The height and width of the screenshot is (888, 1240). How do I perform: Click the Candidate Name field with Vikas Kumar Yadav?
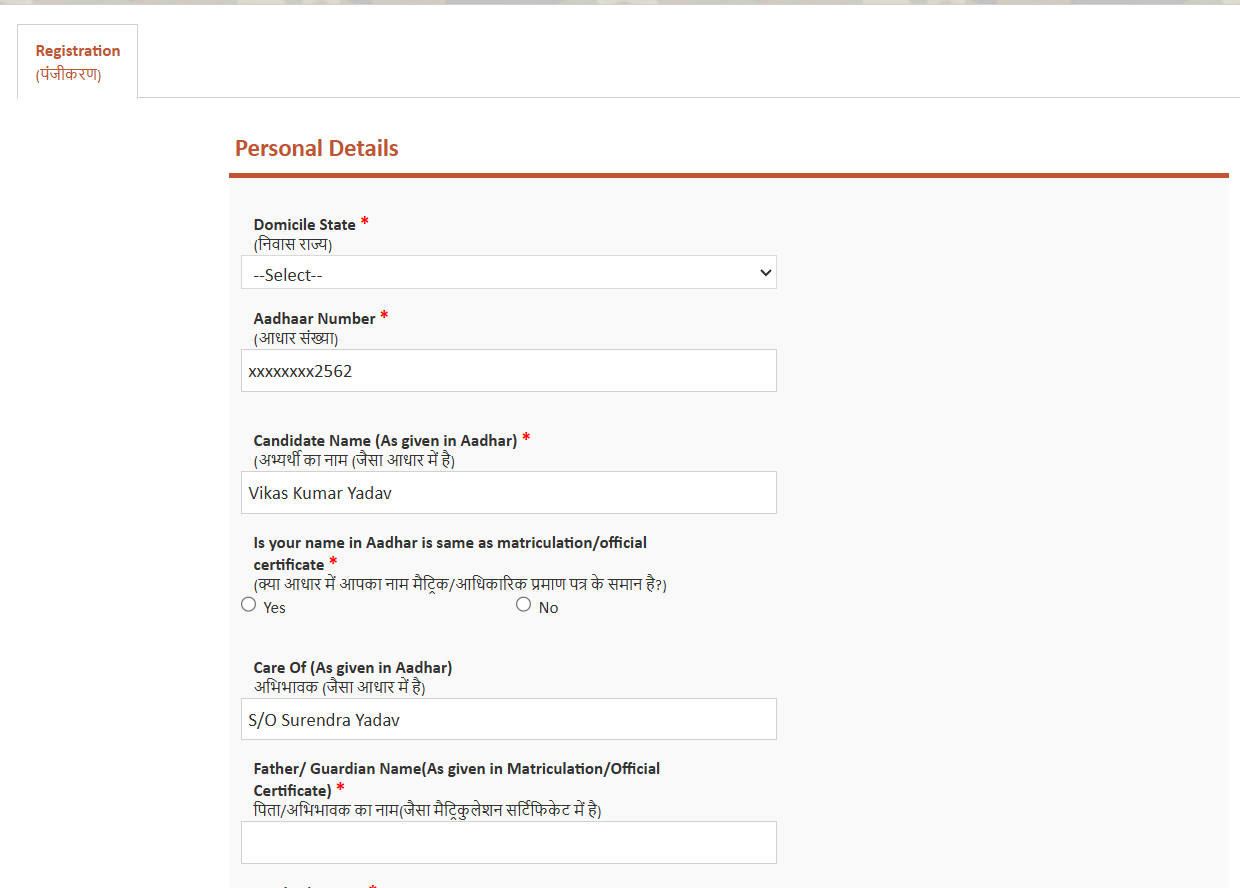tap(508, 493)
